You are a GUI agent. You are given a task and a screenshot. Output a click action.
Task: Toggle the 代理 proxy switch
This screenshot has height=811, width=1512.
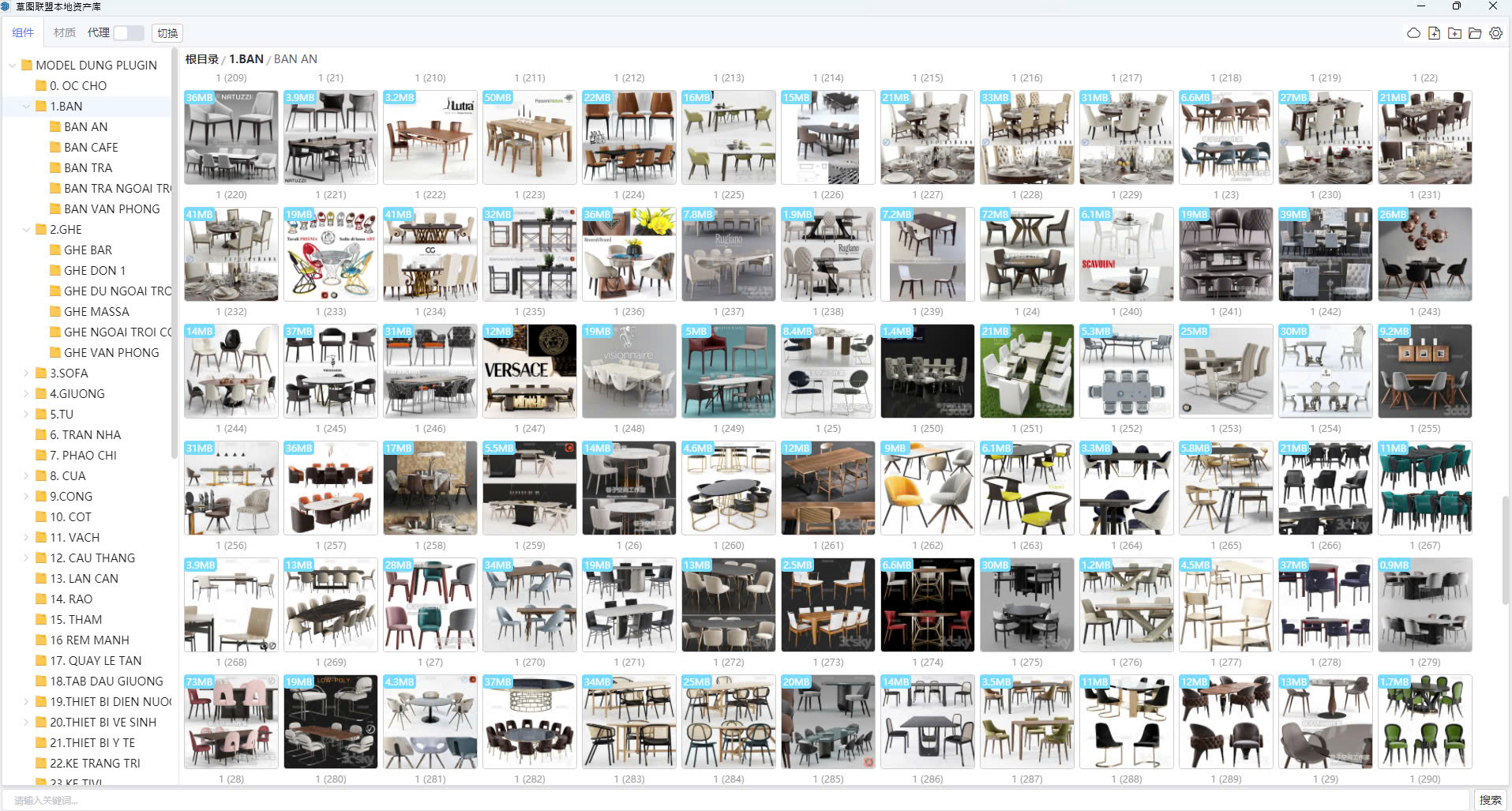tap(128, 33)
